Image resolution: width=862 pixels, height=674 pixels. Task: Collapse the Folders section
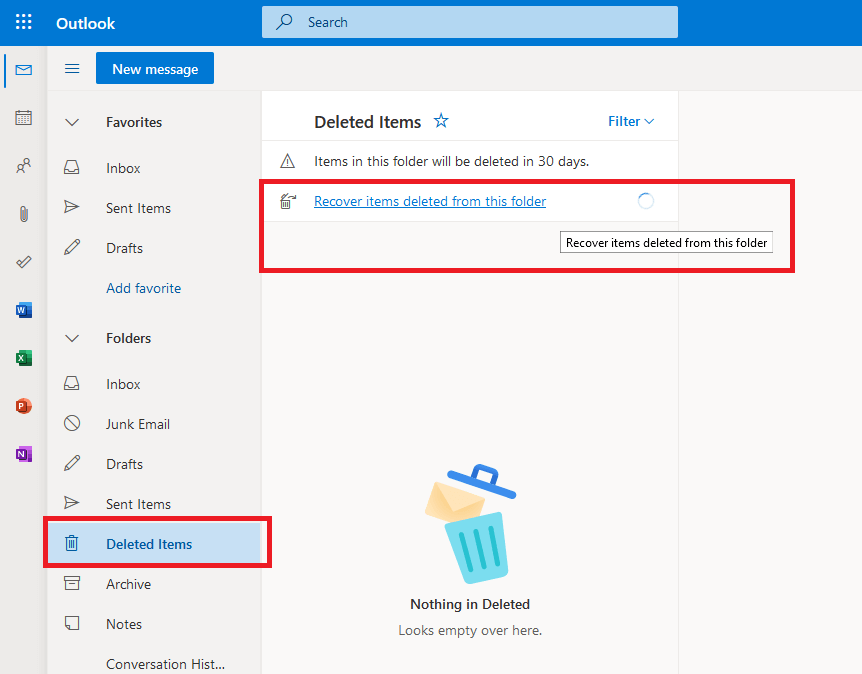72,338
